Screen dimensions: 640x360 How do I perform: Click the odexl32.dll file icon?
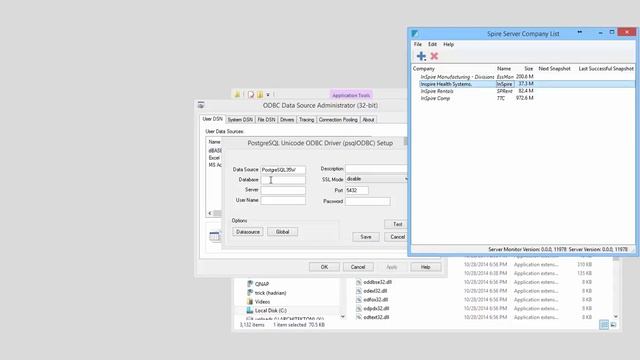358,291
